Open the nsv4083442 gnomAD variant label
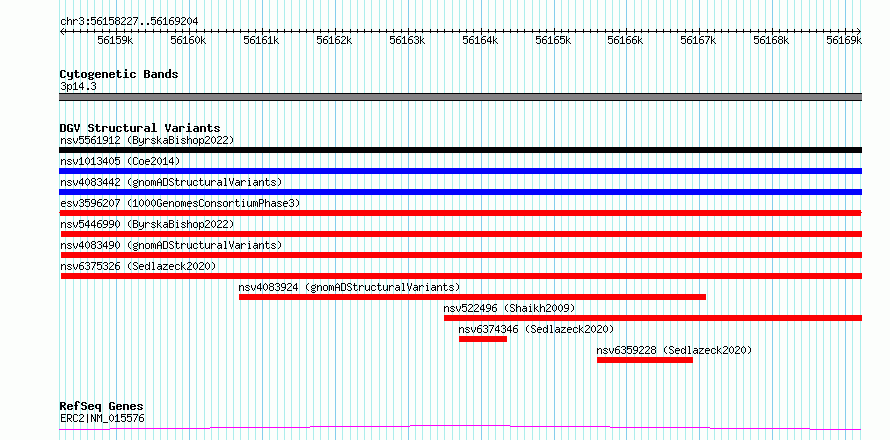 tap(171, 182)
